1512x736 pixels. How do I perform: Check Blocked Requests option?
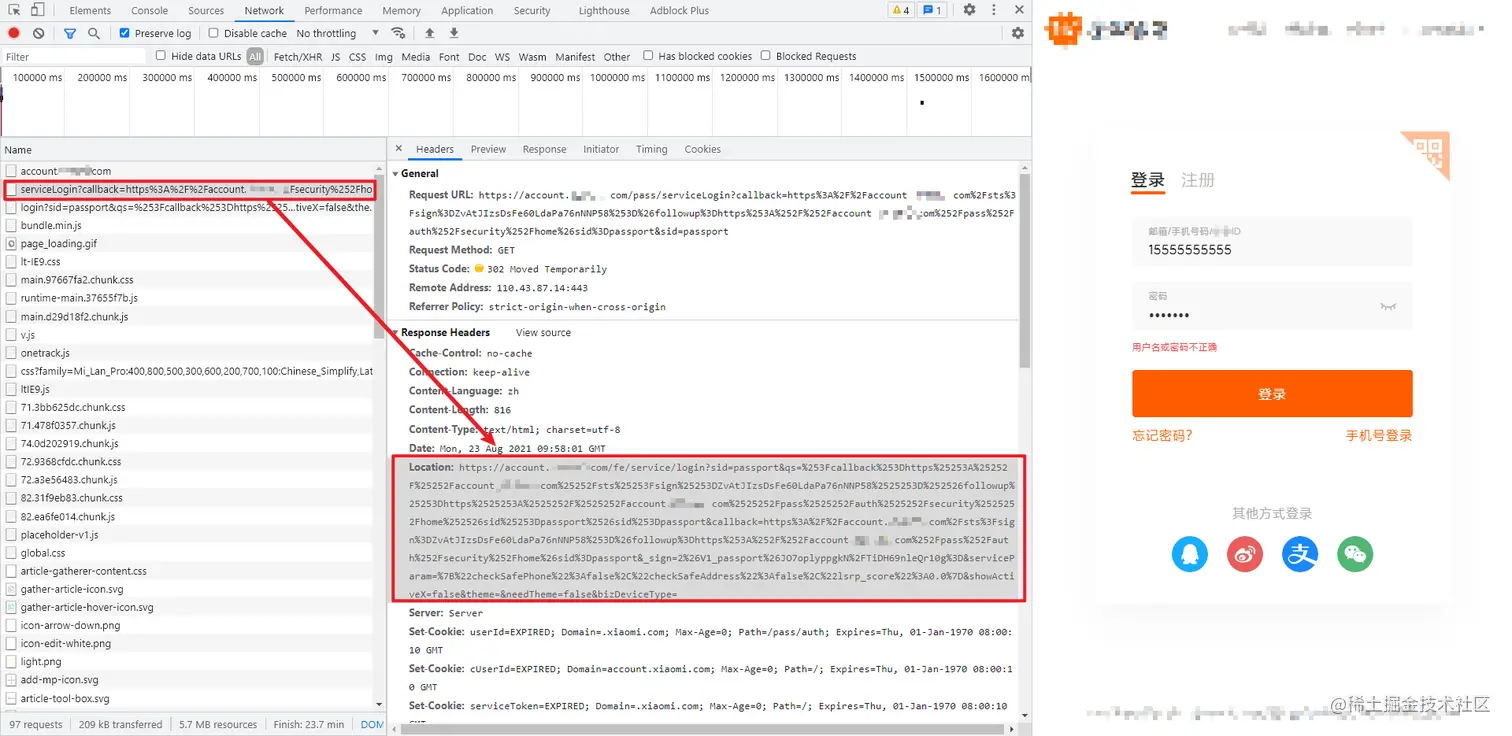[x=766, y=56]
